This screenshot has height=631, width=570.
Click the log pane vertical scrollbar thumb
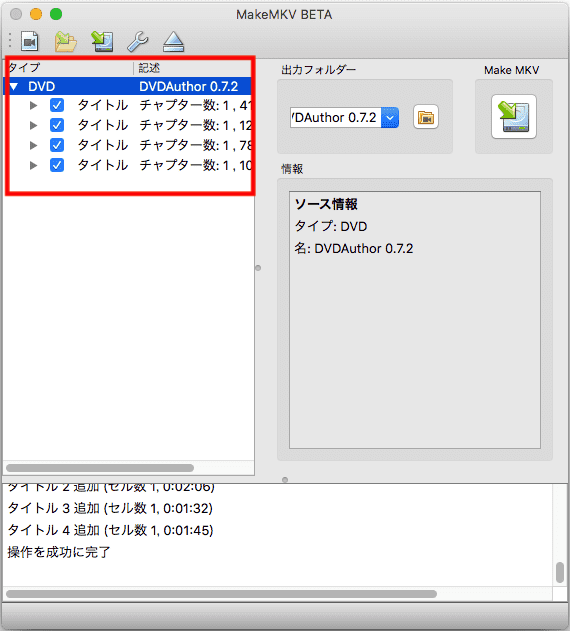pos(560,572)
